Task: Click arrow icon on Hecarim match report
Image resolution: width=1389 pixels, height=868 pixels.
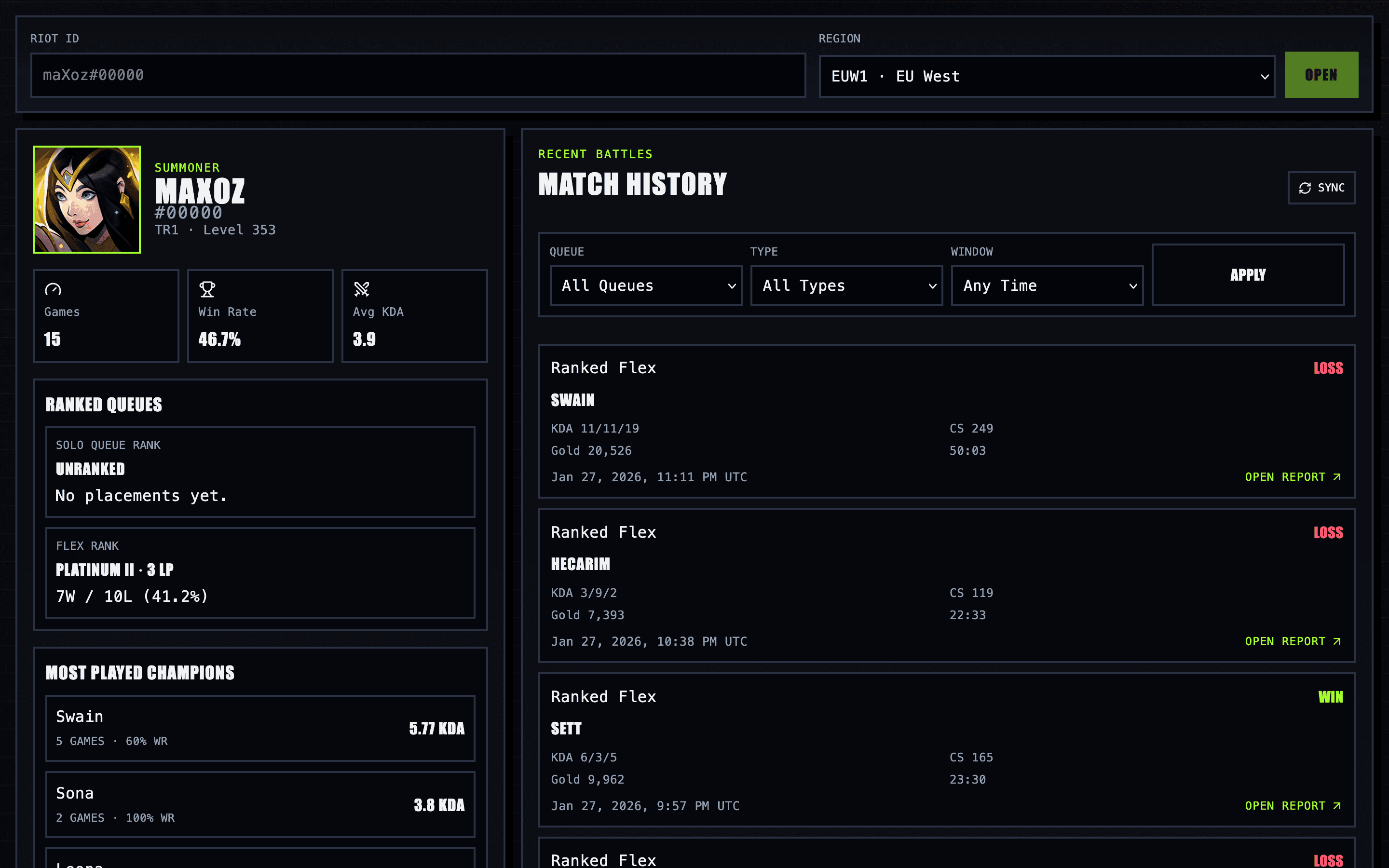Action: click(1337, 641)
